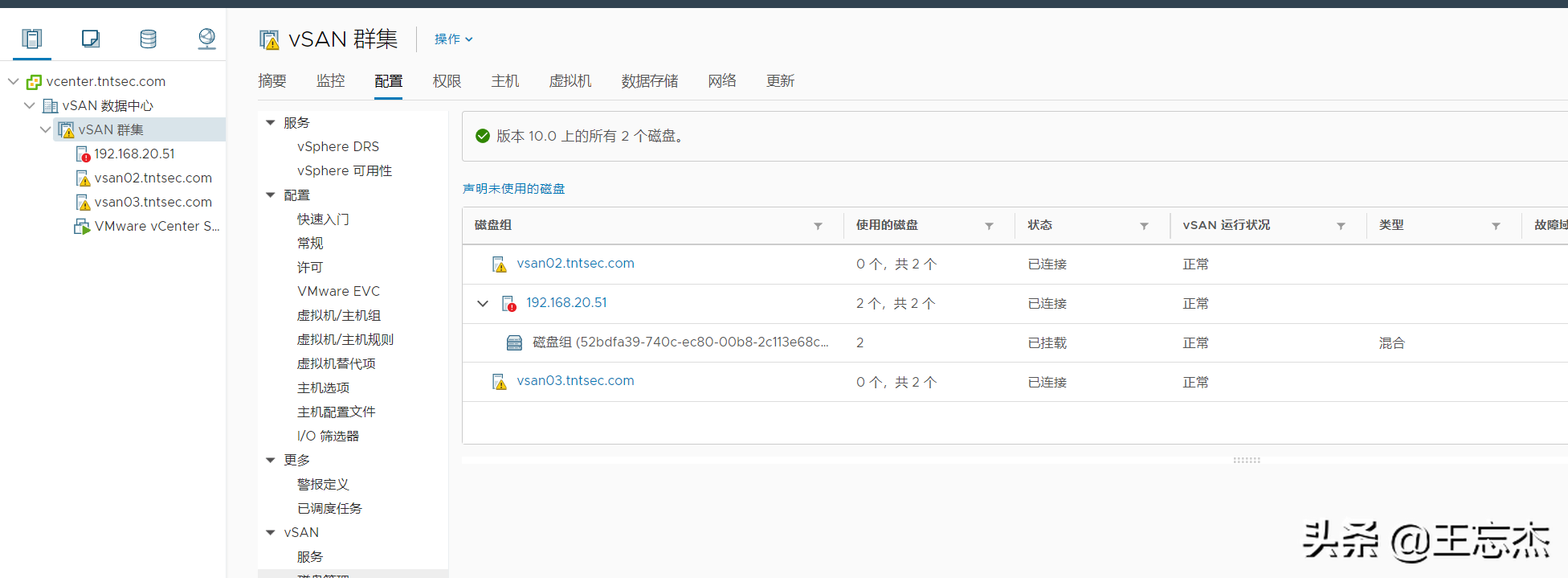Open VMware EVC settings
Viewport: 1568px width, 578px height.
[x=338, y=291]
